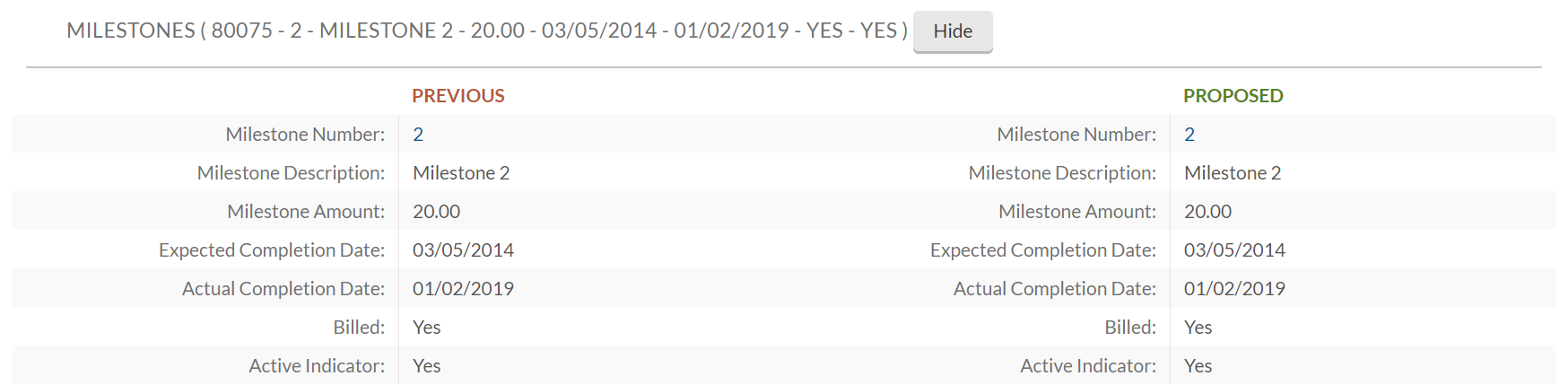Image resolution: width=1568 pixels, height=385 pixels.
Task: Click previous Milestone Description value 'Milestone 2'
Action: [461, 173]
